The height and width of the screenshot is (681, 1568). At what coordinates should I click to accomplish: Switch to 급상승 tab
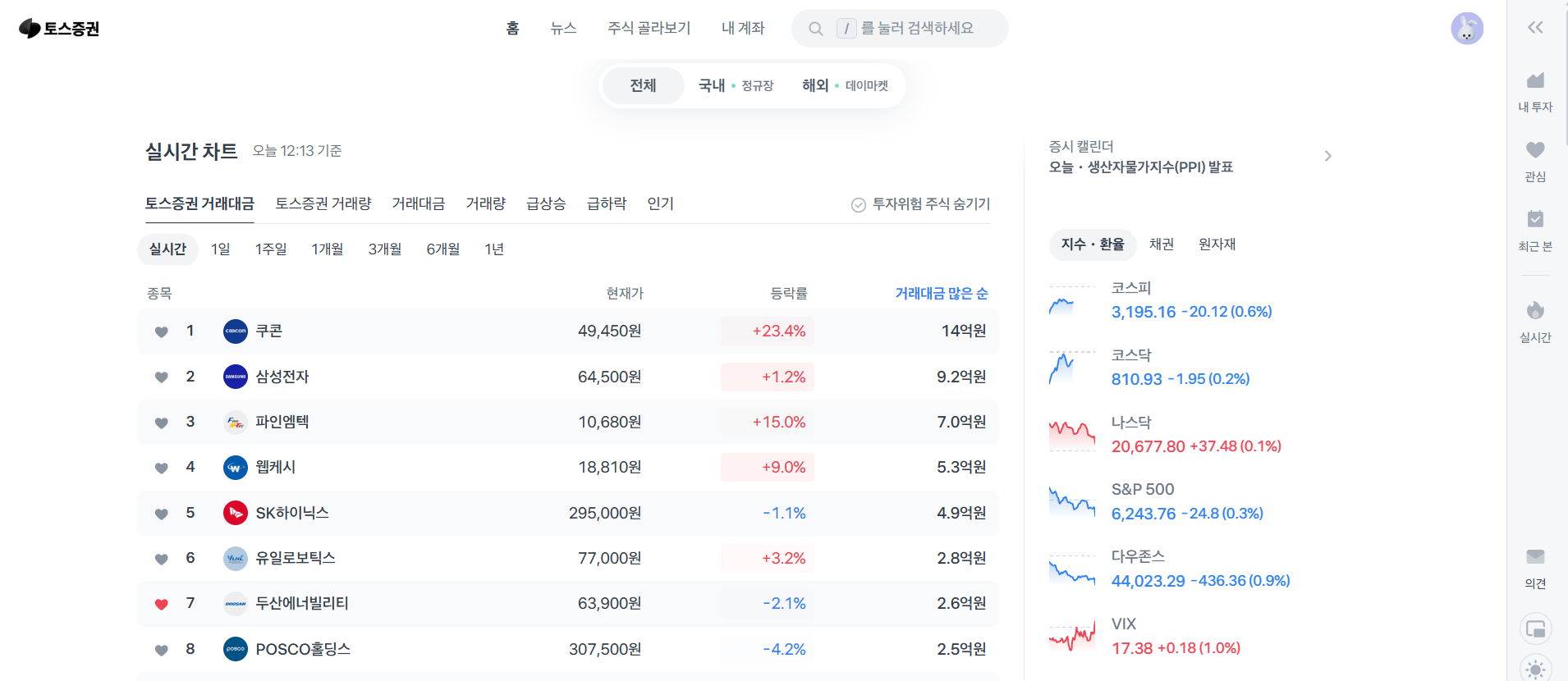pyautogui.click(x=546, y=203)
